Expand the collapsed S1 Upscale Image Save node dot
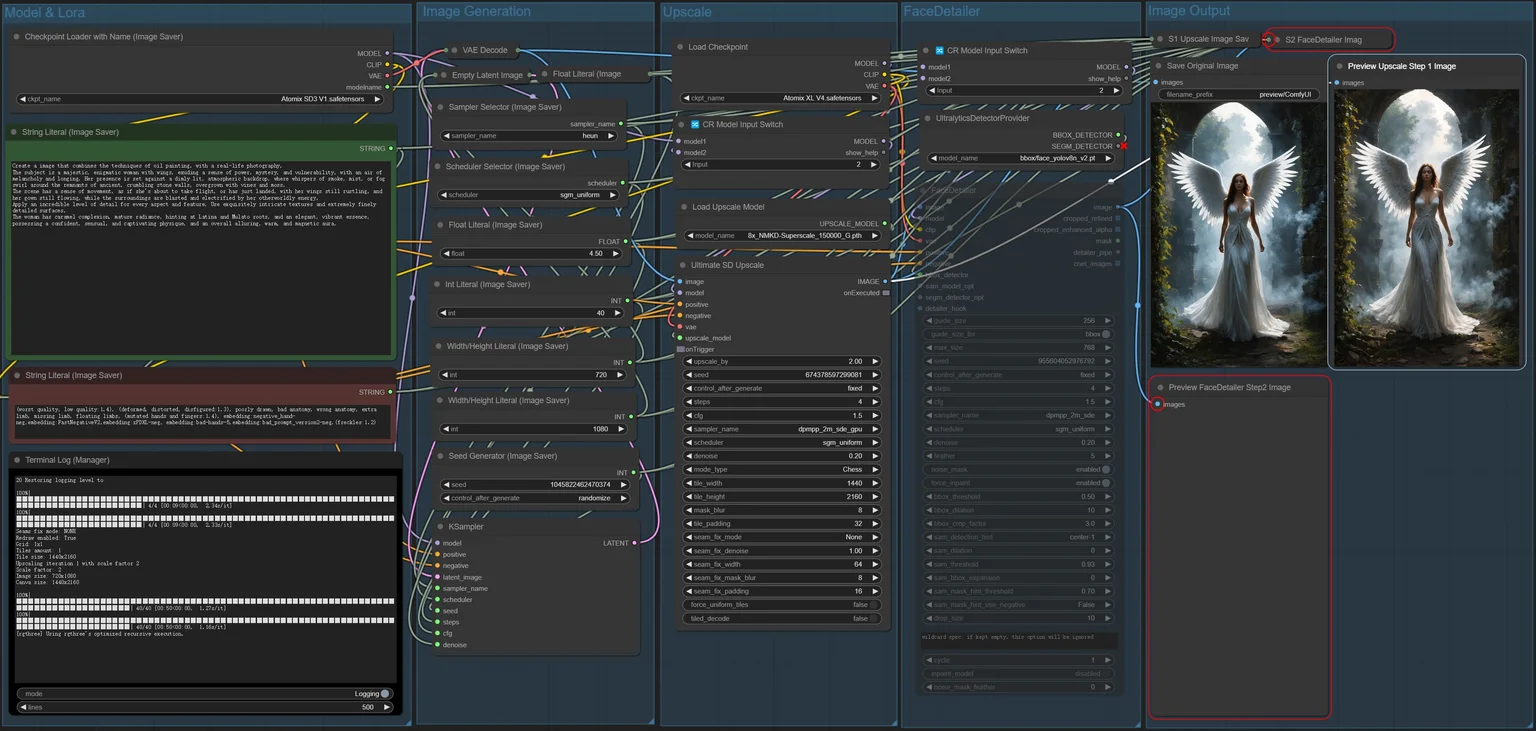 (1157, 39)
